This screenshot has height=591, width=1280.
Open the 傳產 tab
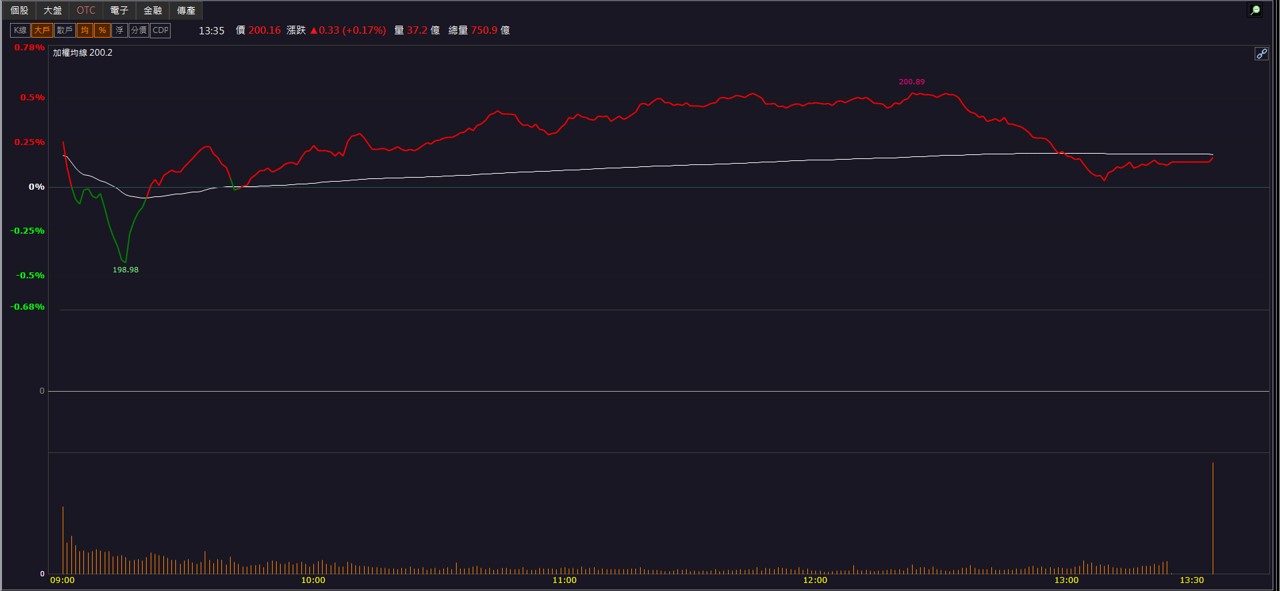coord(186,10)
